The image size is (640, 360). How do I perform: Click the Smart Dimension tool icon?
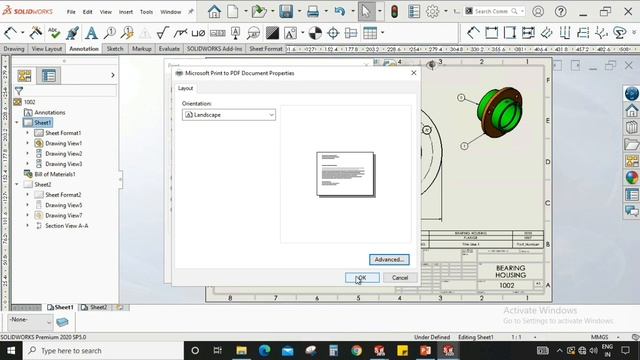[11, 33]
